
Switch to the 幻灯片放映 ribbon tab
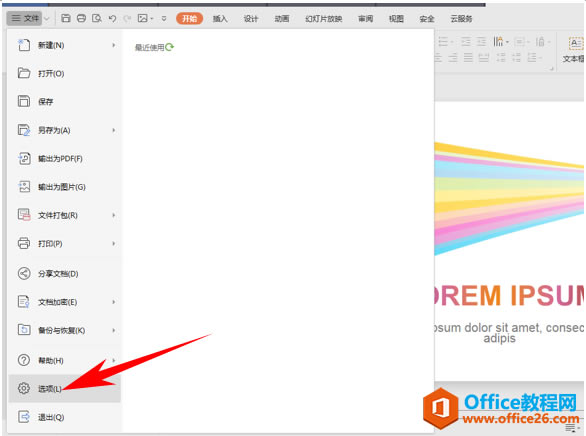point(324,19)
